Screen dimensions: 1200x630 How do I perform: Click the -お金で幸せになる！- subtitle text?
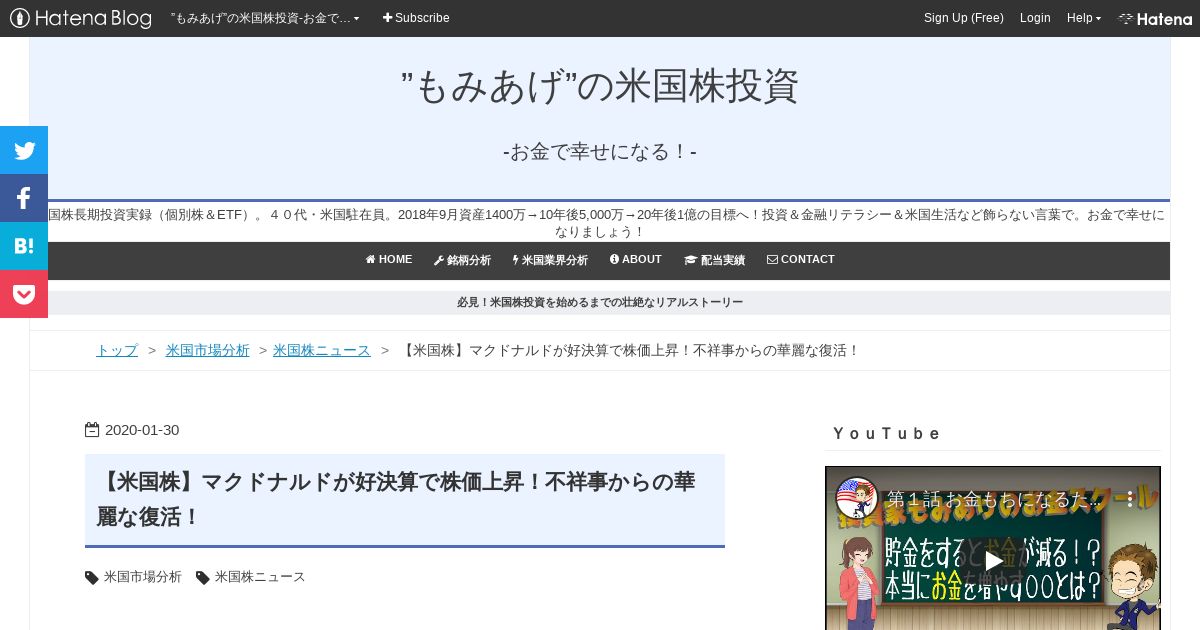tap(600, 152)
